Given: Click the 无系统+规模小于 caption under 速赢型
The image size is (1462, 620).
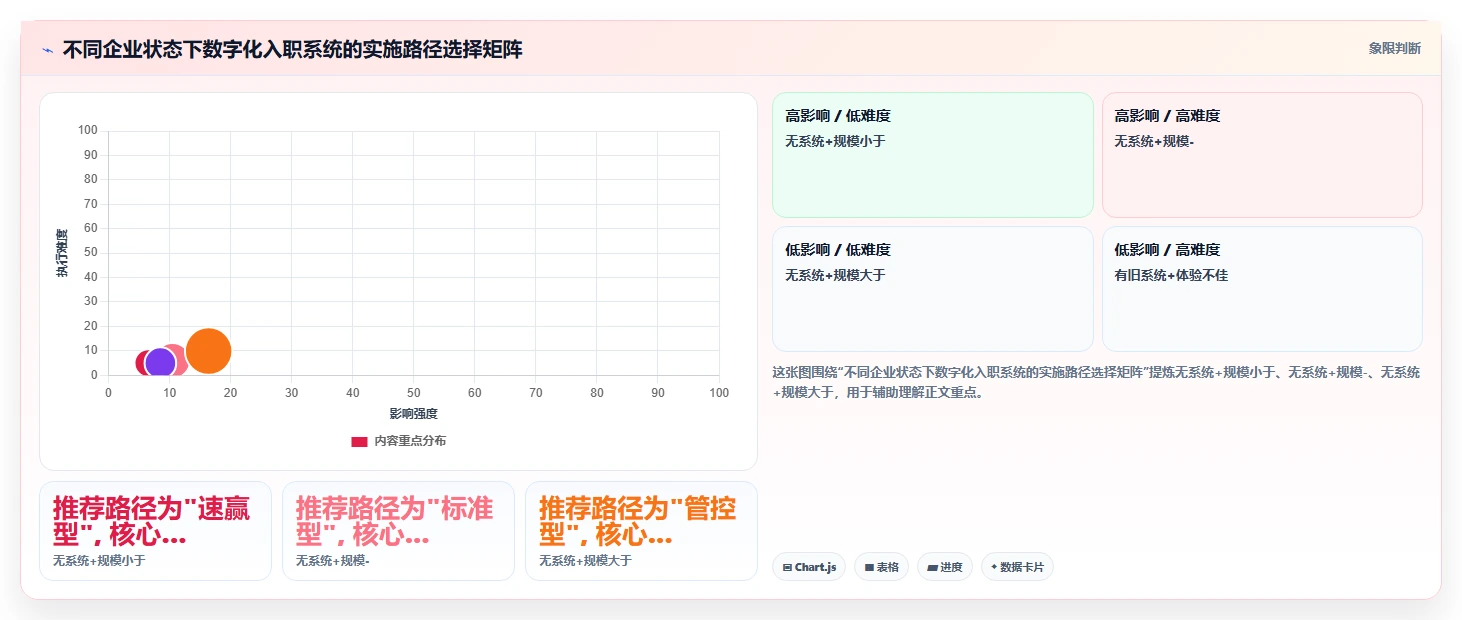Looking at the screenshot, I should 99,561.
